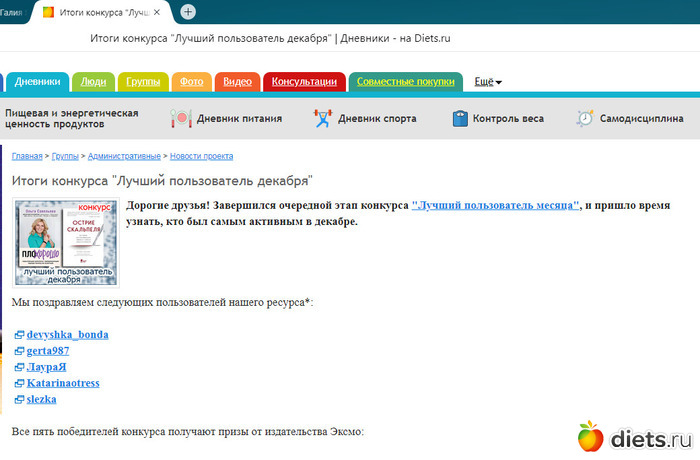Click the Главная breadcrumb link

pyautogui.click(x=27, y=157)
